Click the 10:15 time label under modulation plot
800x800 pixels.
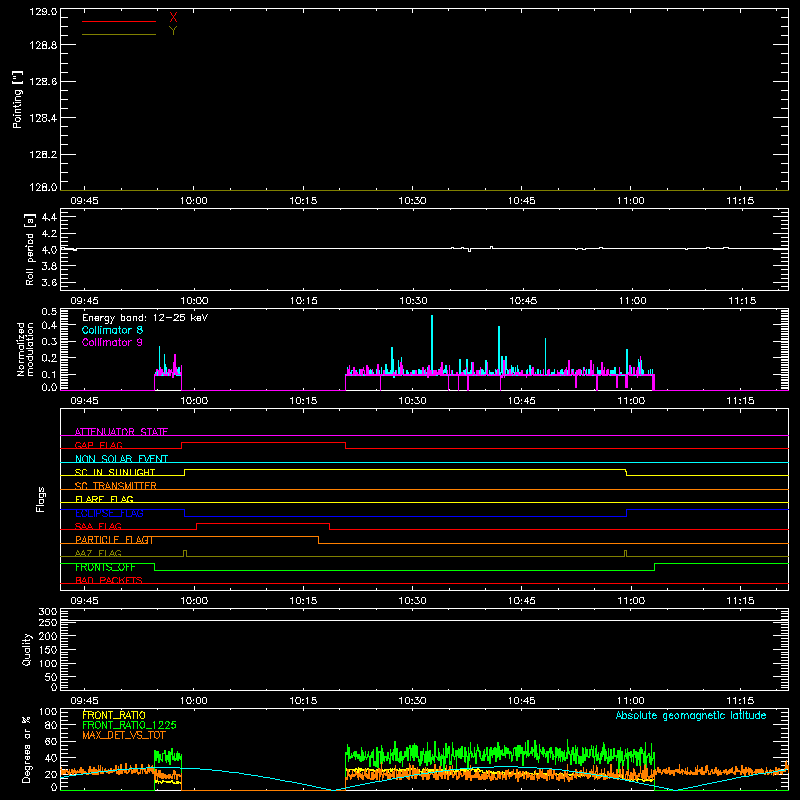[303, 401]
